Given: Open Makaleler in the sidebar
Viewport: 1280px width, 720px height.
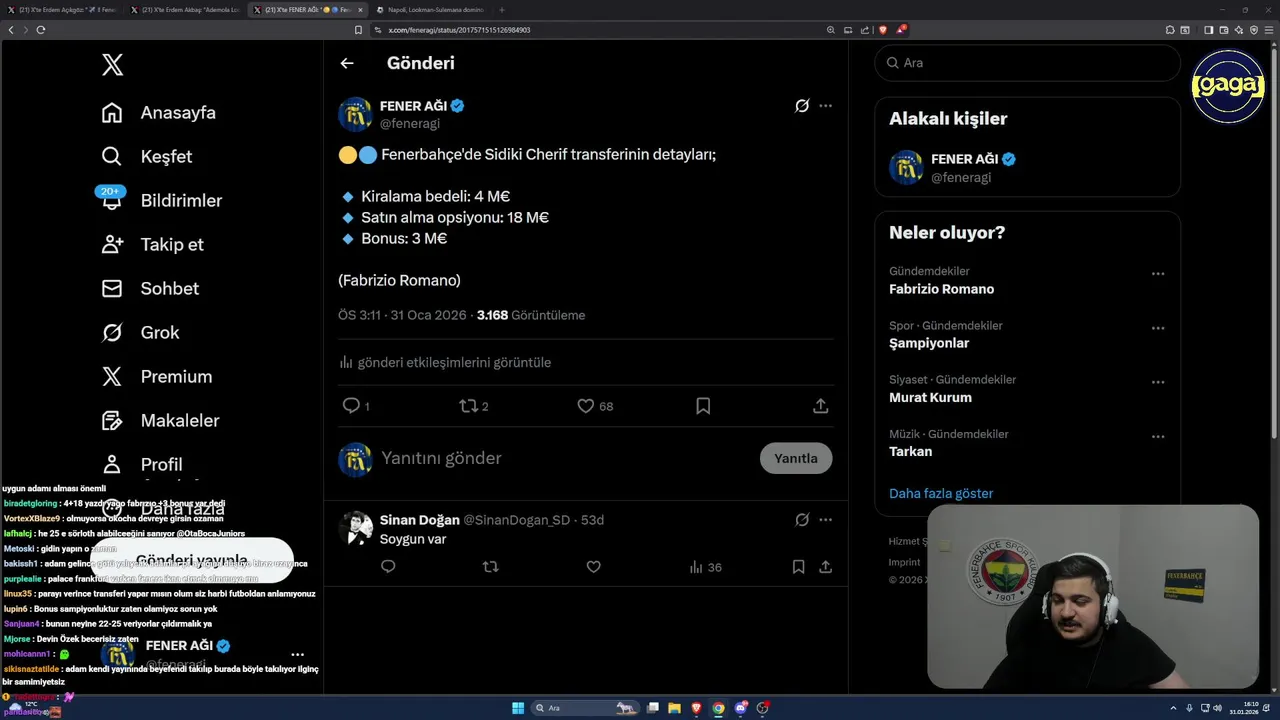Looking at the screenshot, I should pyautogui.click(x=160, y=421).
